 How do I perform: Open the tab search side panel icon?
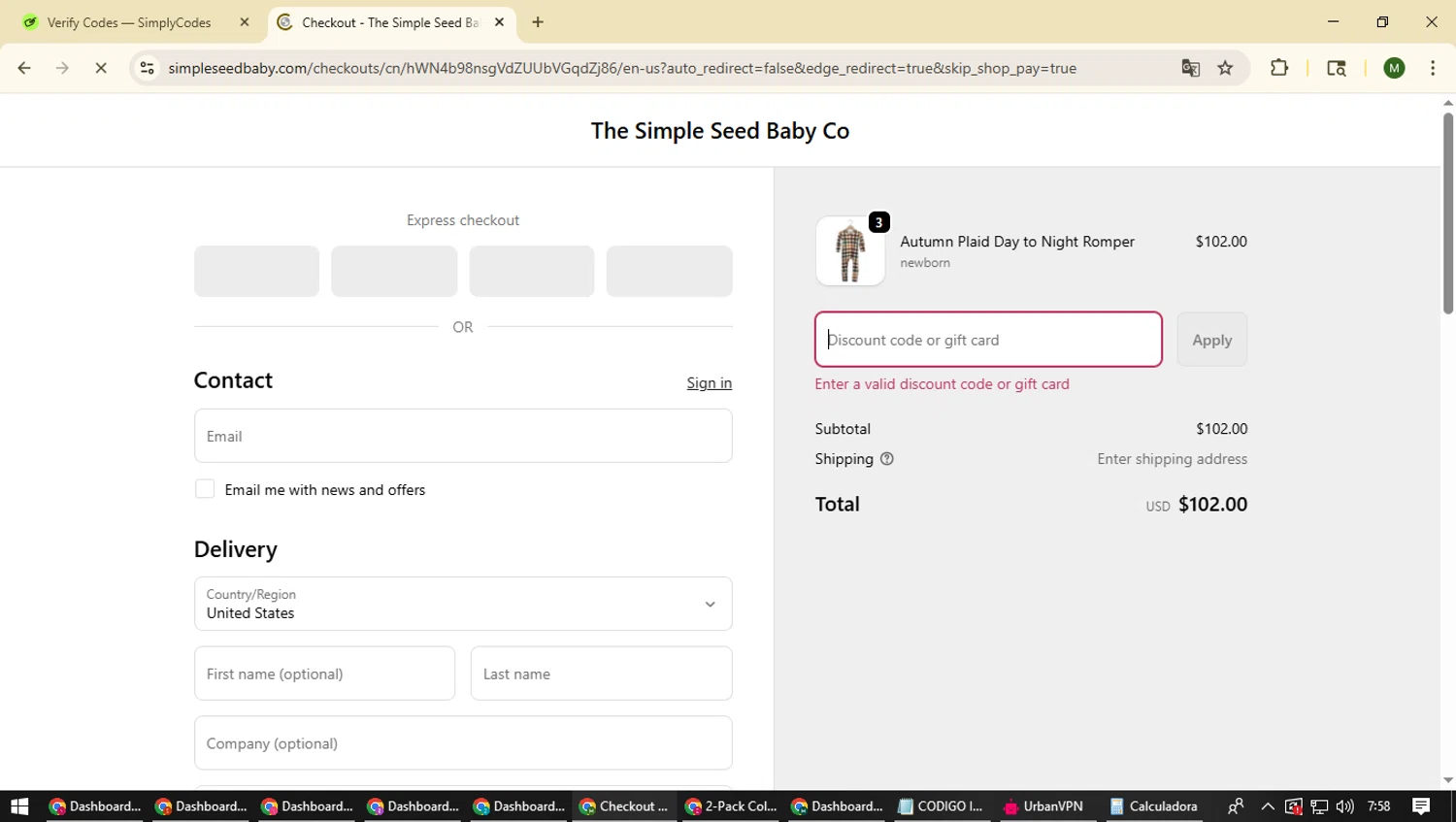(x=1337, y=68)
